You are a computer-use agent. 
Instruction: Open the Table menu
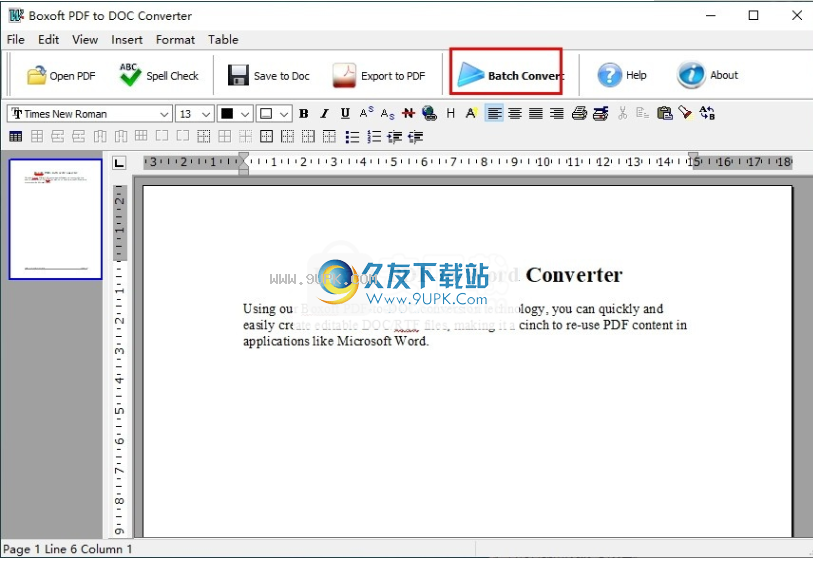pos(223,39)
